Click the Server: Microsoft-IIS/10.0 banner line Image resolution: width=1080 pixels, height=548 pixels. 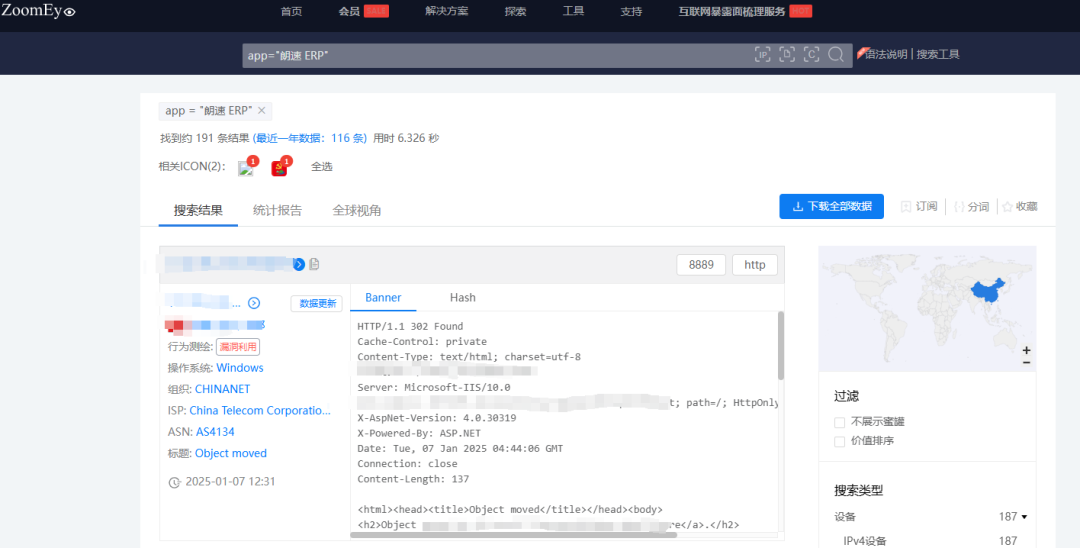(434, 388)
